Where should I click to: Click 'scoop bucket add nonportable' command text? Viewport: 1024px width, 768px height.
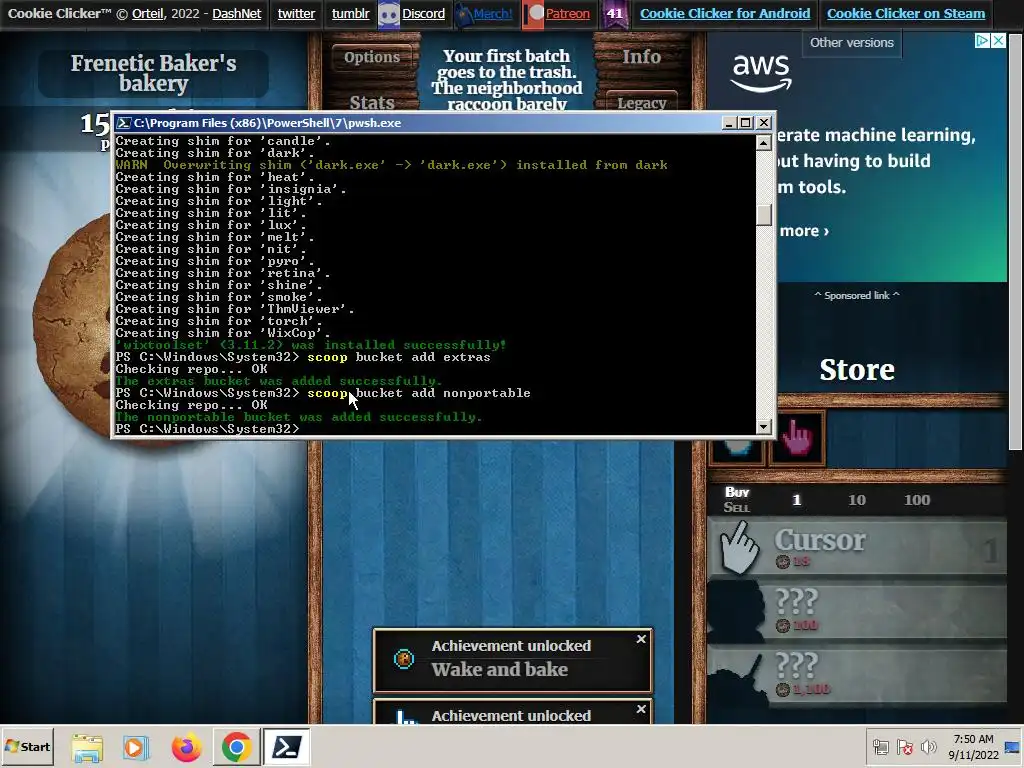(419, 393)
